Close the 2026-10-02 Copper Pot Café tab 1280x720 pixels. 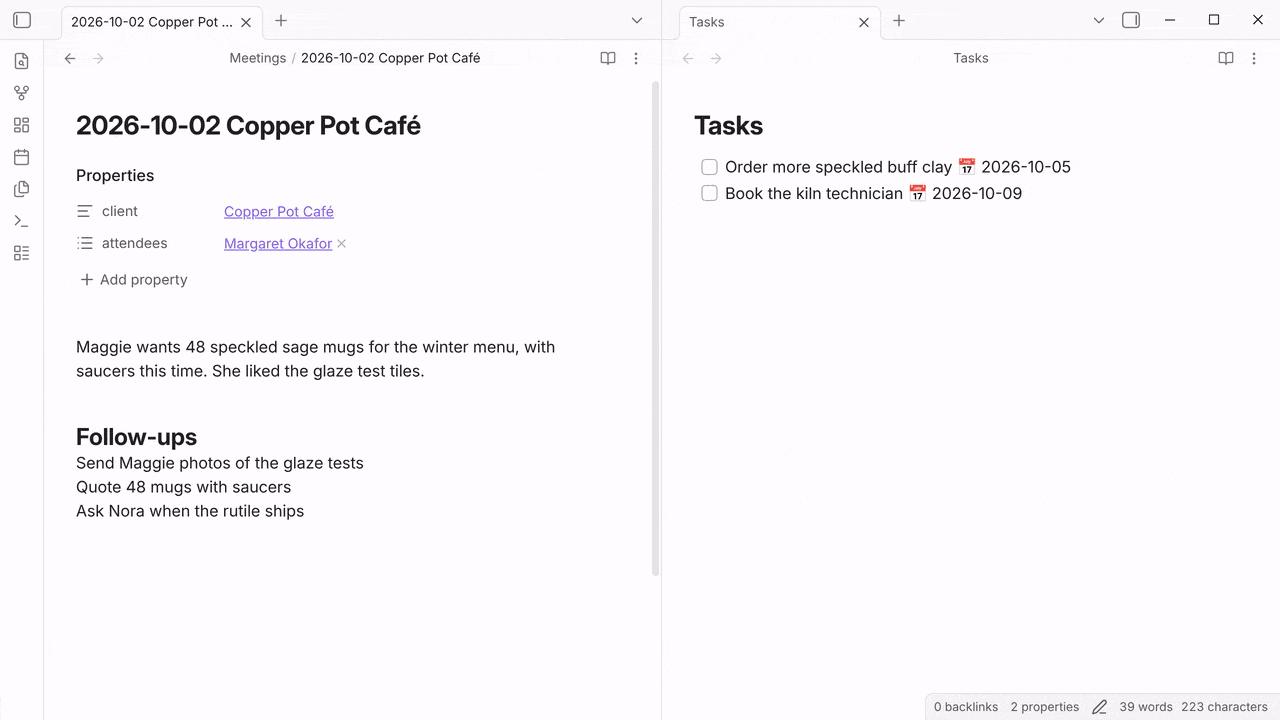[x=246, y=22]
